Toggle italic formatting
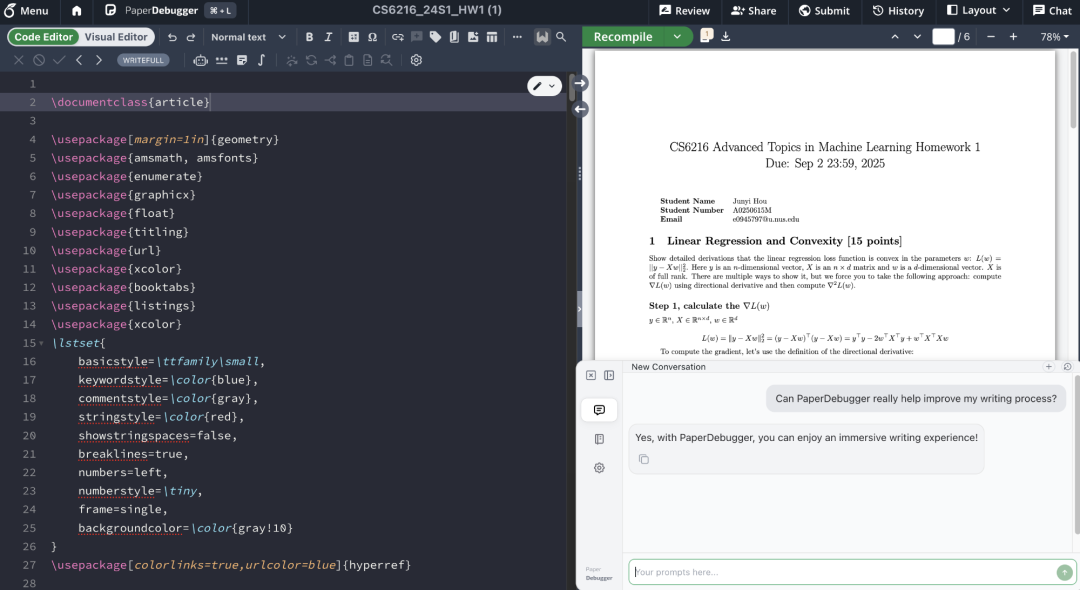1080x590 pixels. [327, 36]
